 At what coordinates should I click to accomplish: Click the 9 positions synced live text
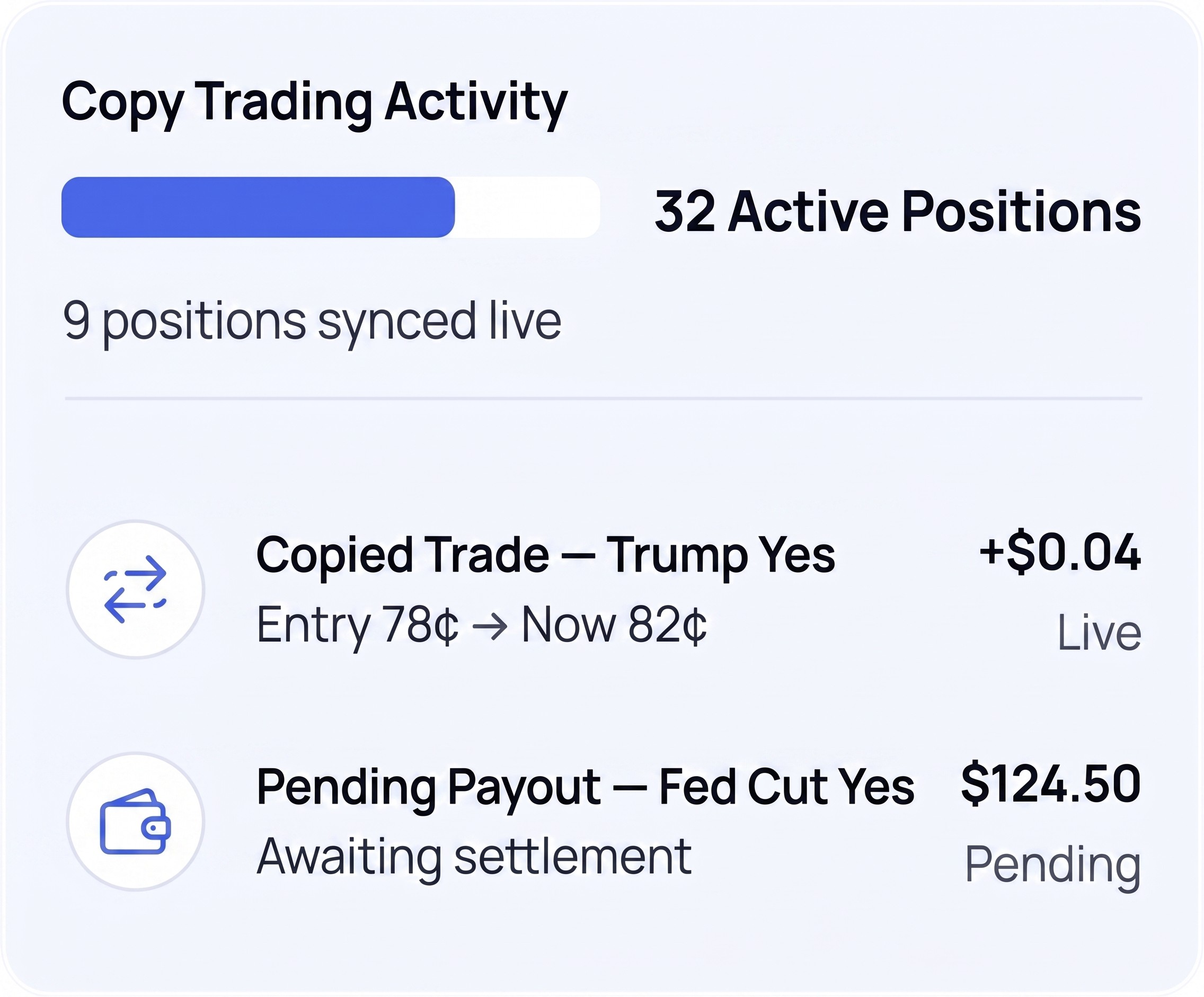pyautogui.click(x=312, y=322)
